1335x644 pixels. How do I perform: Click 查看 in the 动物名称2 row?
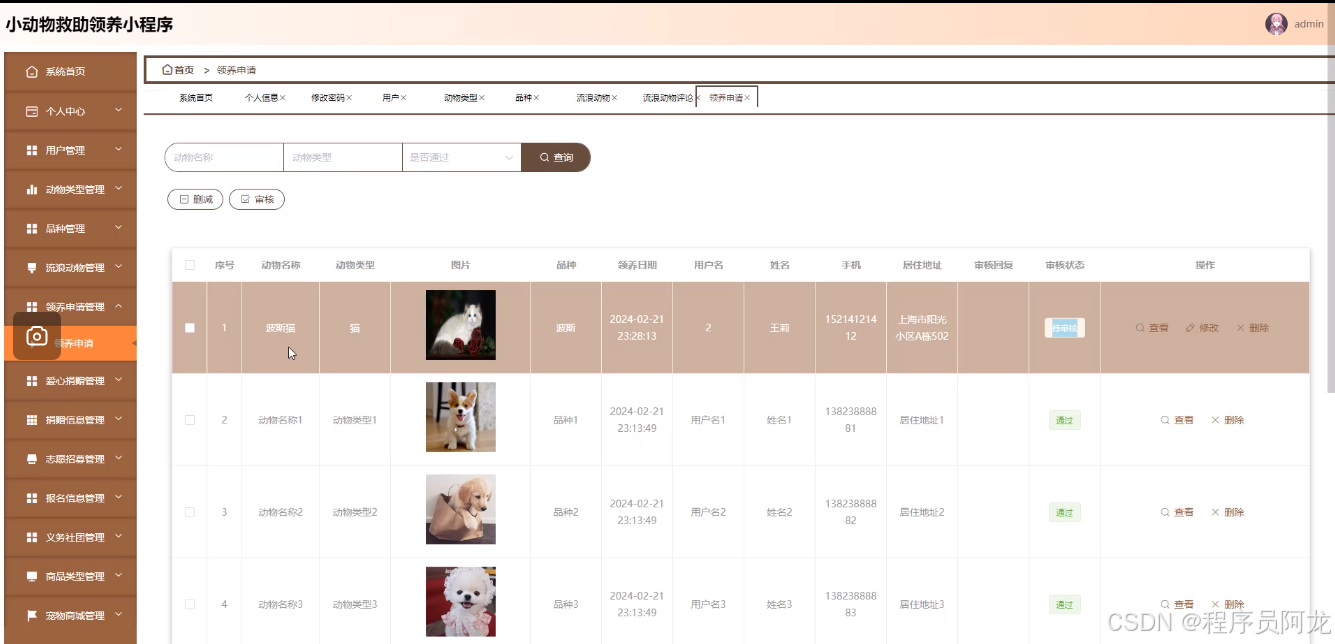[x=1177, y=512]
